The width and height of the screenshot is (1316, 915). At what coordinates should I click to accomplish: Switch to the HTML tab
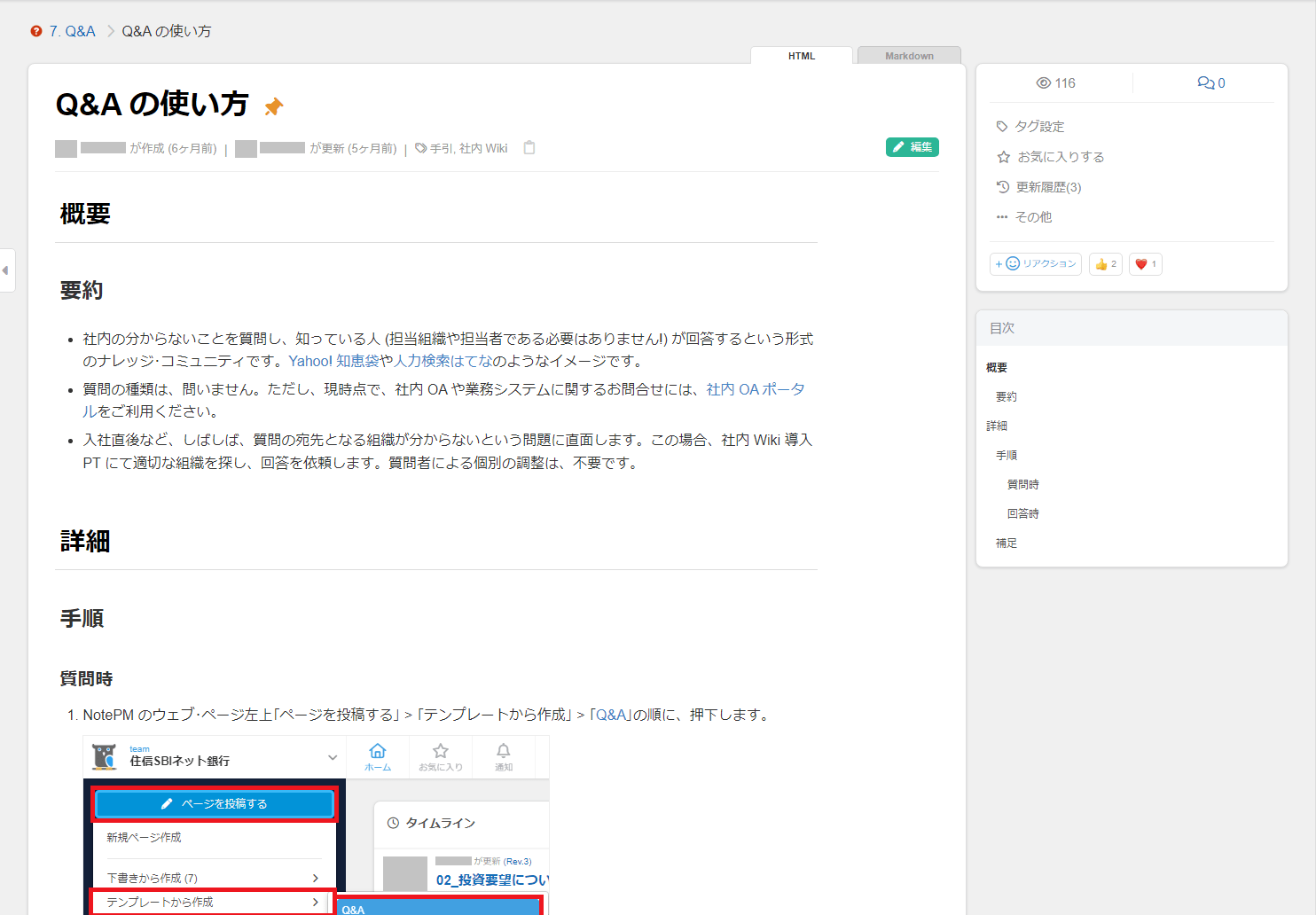(802, 56)
